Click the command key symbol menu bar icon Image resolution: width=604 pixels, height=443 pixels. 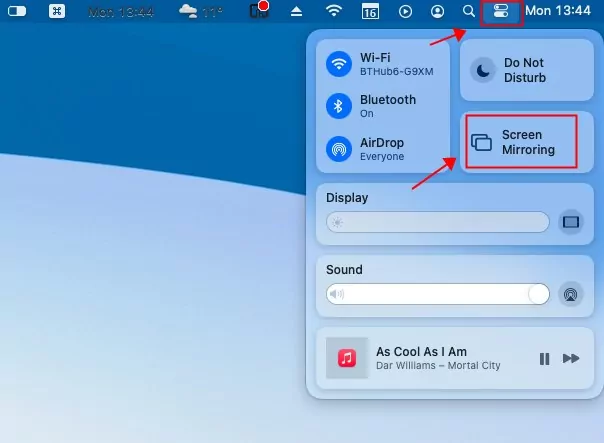(57, 11)
